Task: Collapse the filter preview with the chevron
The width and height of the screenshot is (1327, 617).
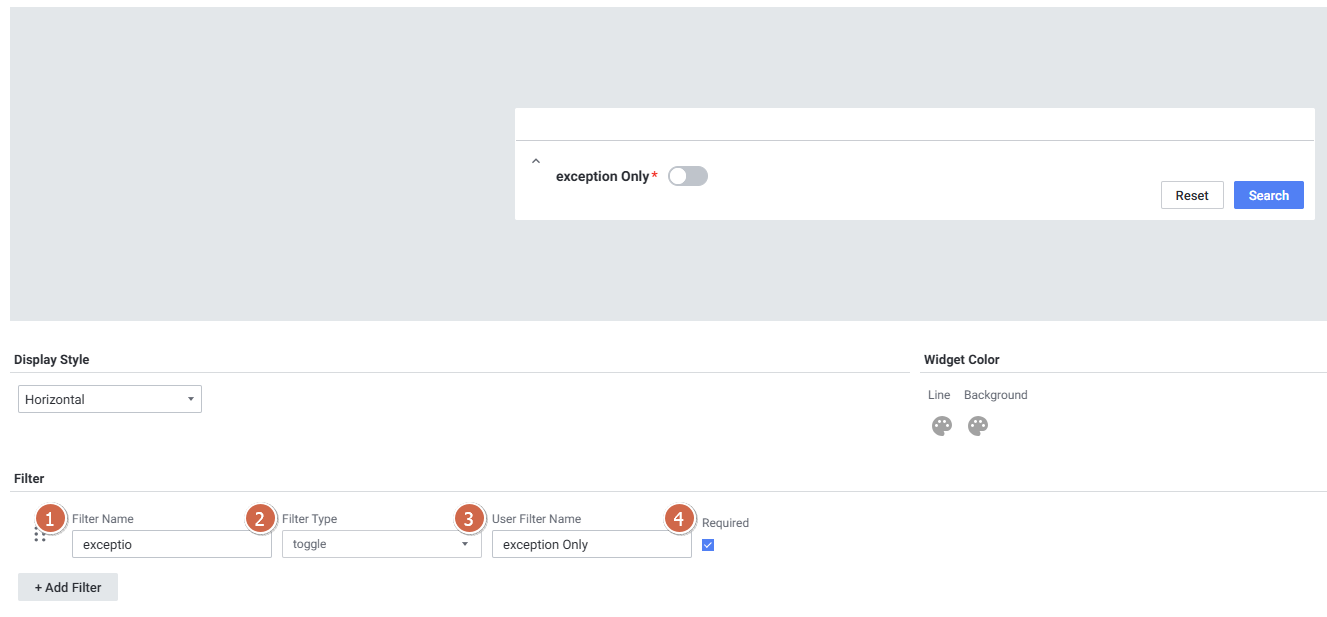Action: point(536,161)
